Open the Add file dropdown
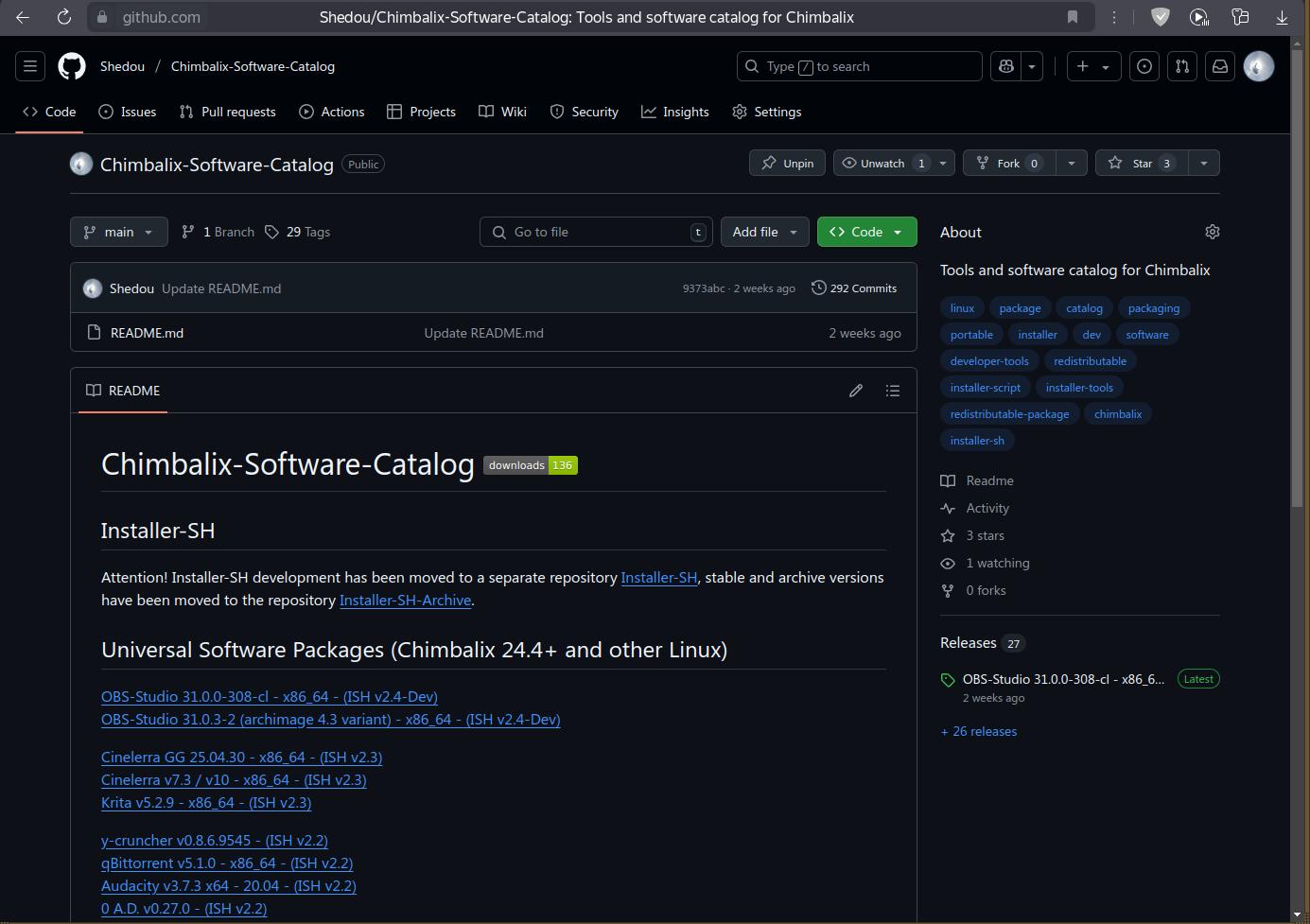The image size is (1310, 924). click(x=765, y=232)
